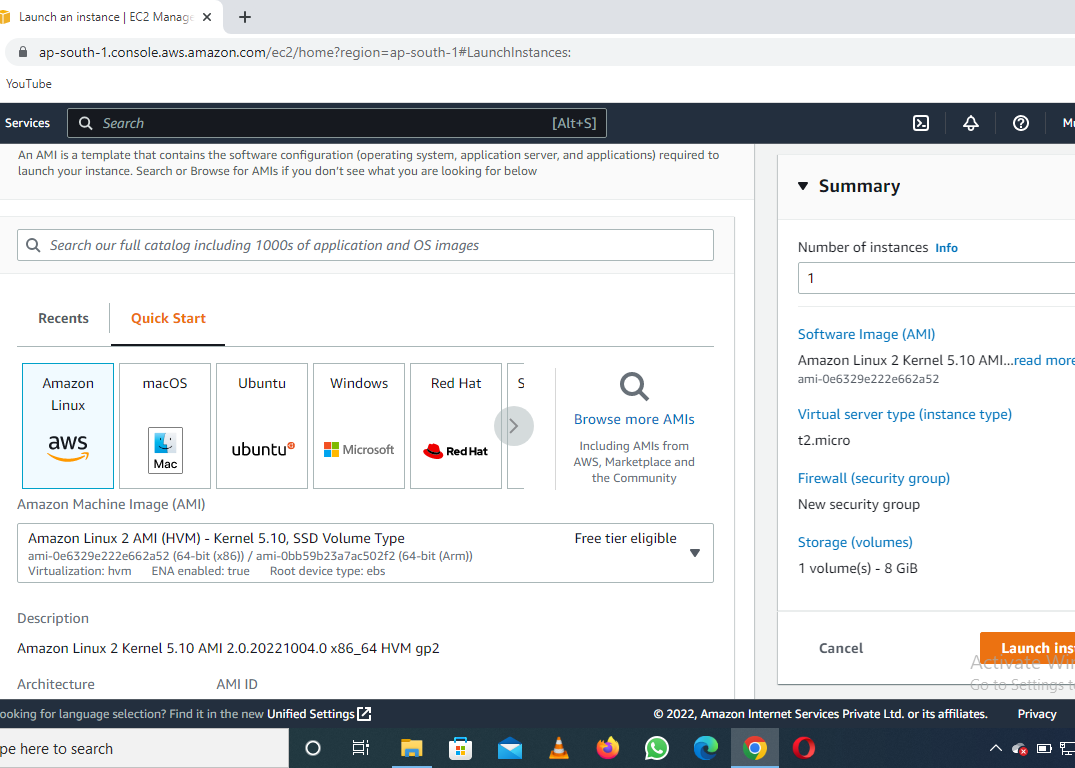Open Firewall (security group) link
The image size is (1075, 768).
(873, 478)
